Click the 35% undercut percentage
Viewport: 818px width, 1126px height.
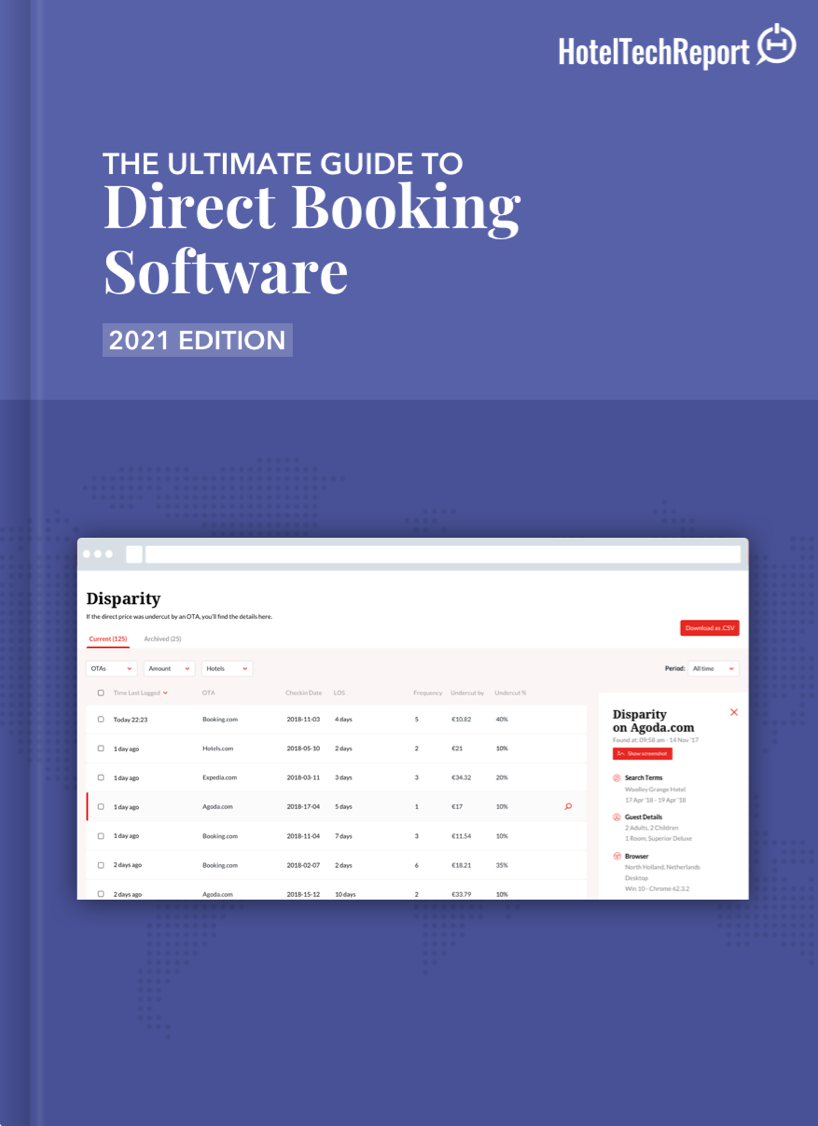(x=501, y=865)
